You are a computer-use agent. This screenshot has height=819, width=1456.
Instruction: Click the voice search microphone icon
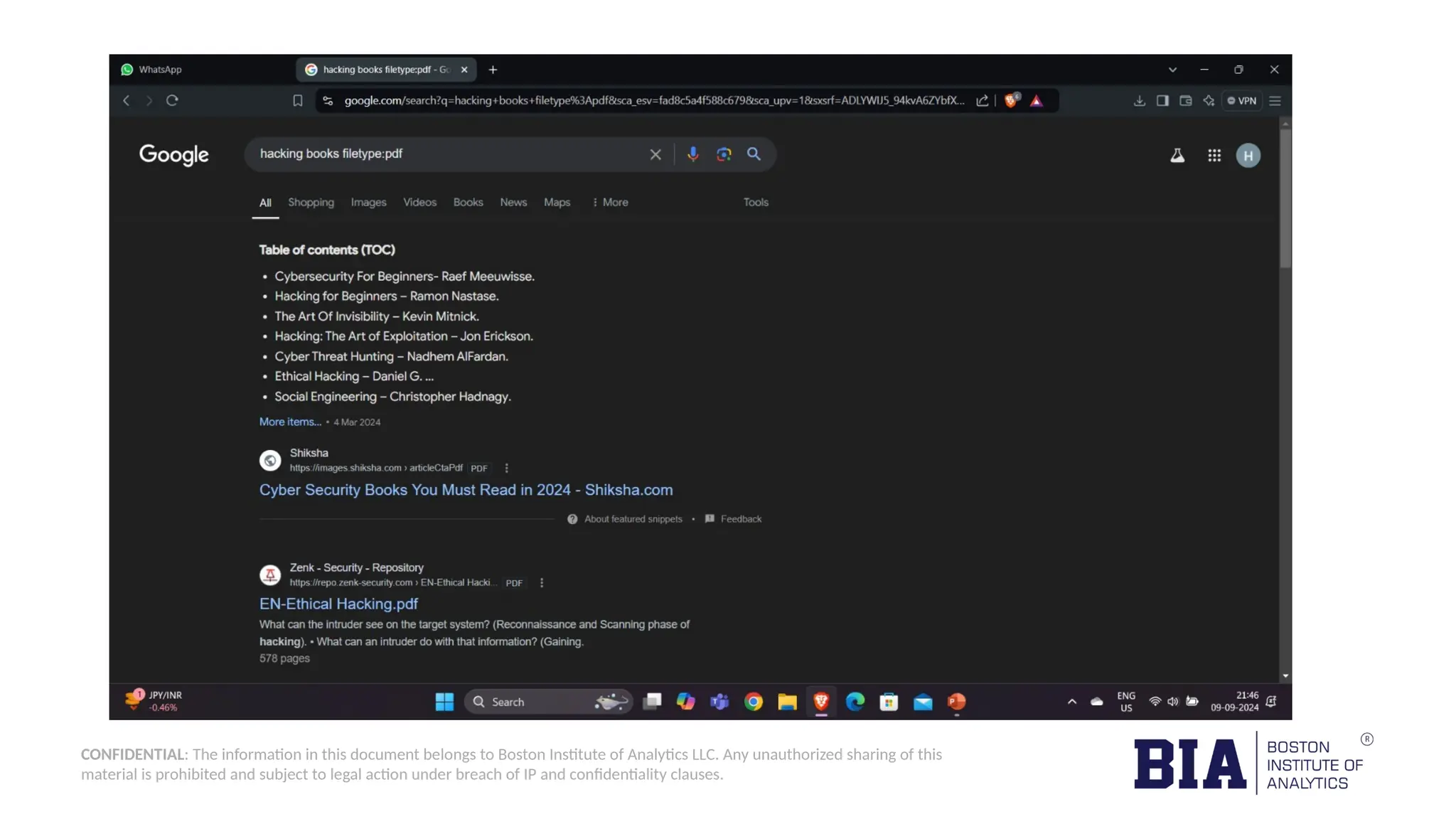click(692, 154)
